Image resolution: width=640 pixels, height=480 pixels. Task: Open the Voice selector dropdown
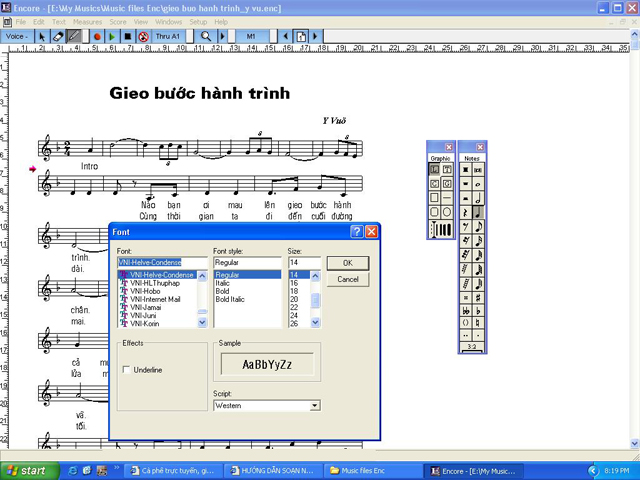(19, 36)
